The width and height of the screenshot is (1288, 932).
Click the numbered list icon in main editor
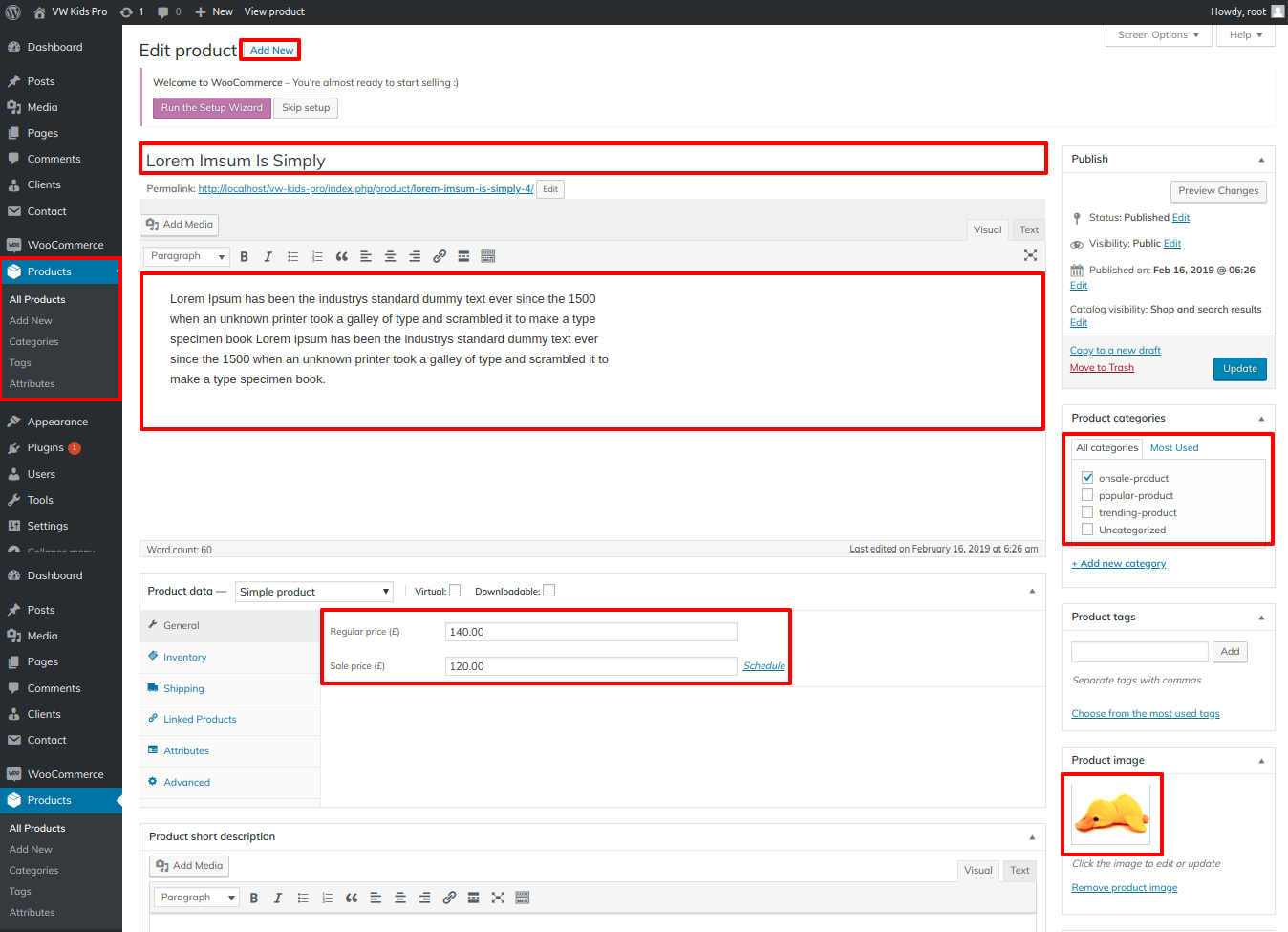(317, 256)
